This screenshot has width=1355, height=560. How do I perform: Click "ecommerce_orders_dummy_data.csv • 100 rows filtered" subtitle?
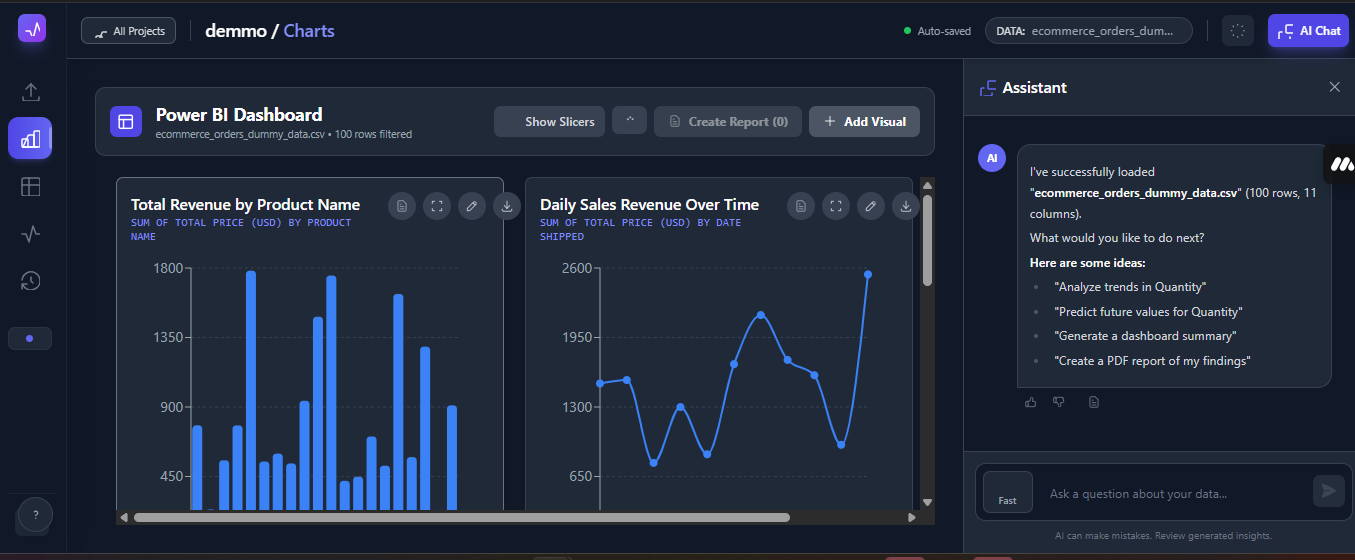coord(284,134)
